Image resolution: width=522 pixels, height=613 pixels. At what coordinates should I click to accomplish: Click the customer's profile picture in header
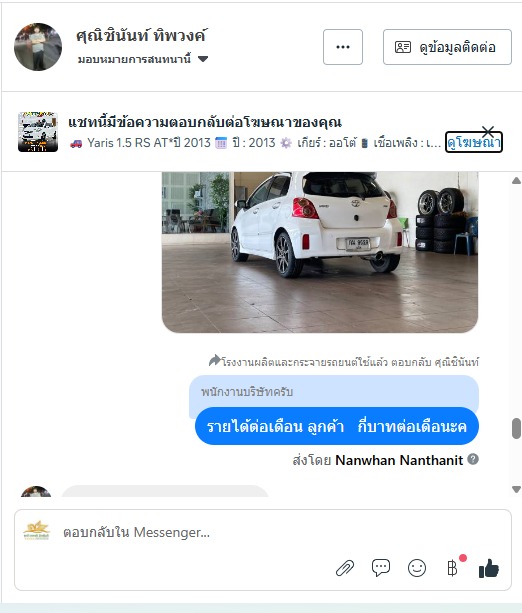click(x=38, y=47)
